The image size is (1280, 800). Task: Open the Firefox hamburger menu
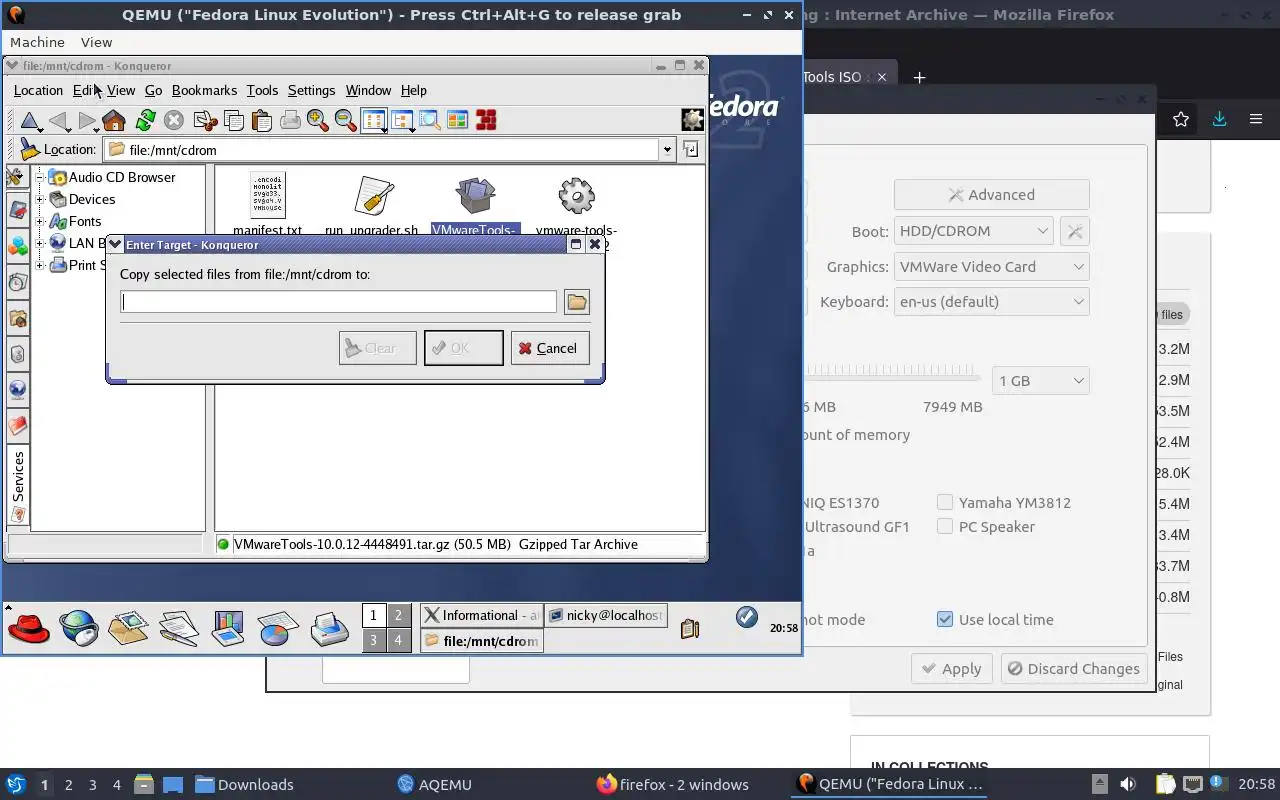1256,119
